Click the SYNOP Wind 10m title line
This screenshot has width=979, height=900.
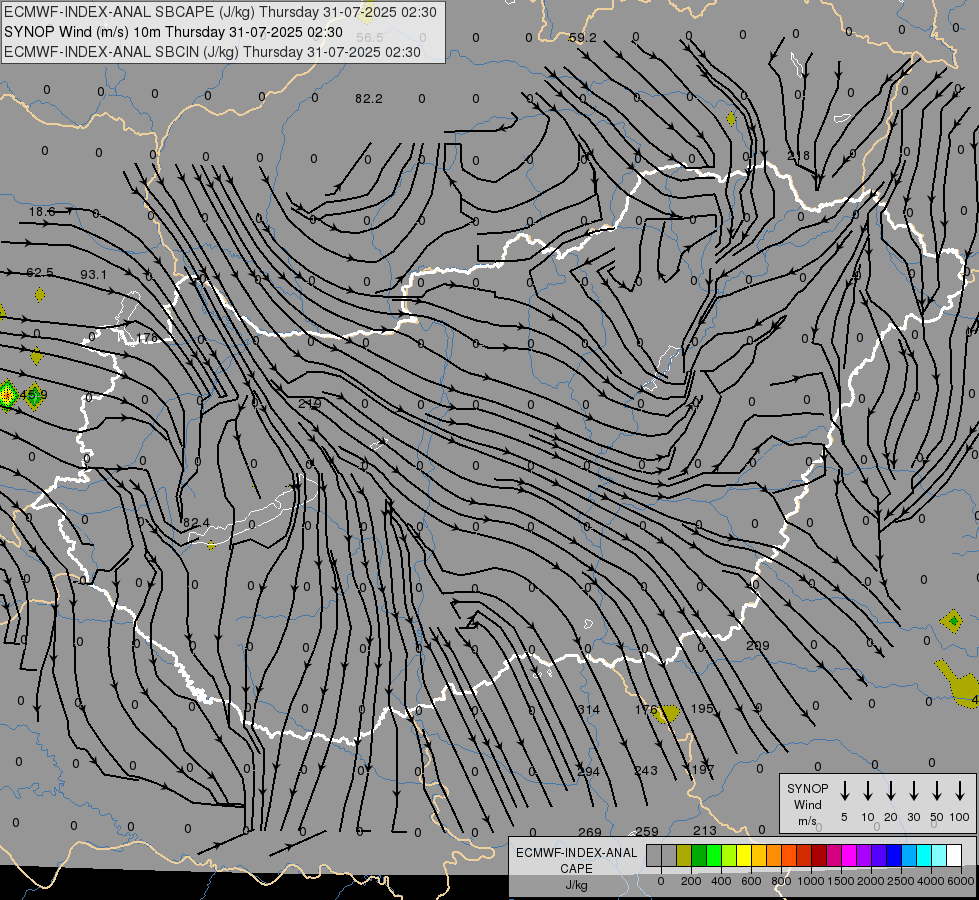point(173,32)
